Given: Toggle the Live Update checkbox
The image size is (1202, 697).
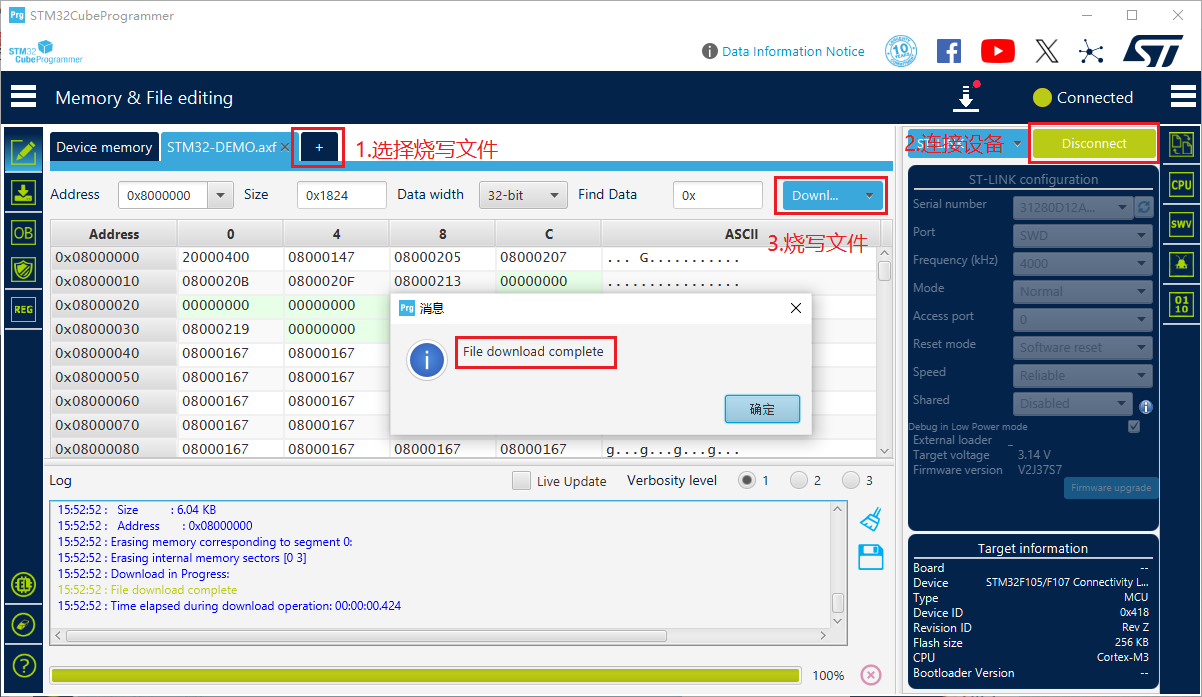Looking at the screenshot, I should coord(521,481).
